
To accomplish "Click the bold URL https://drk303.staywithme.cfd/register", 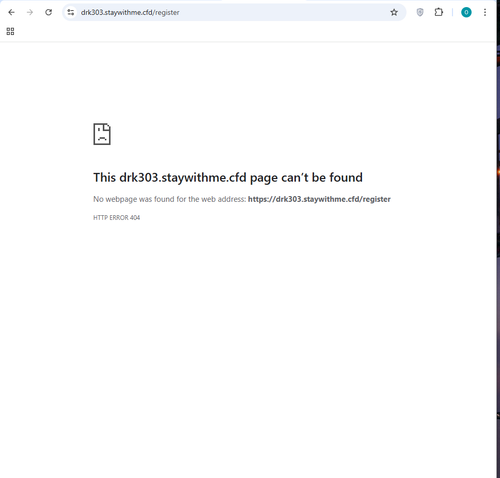I will click(319, 199).
